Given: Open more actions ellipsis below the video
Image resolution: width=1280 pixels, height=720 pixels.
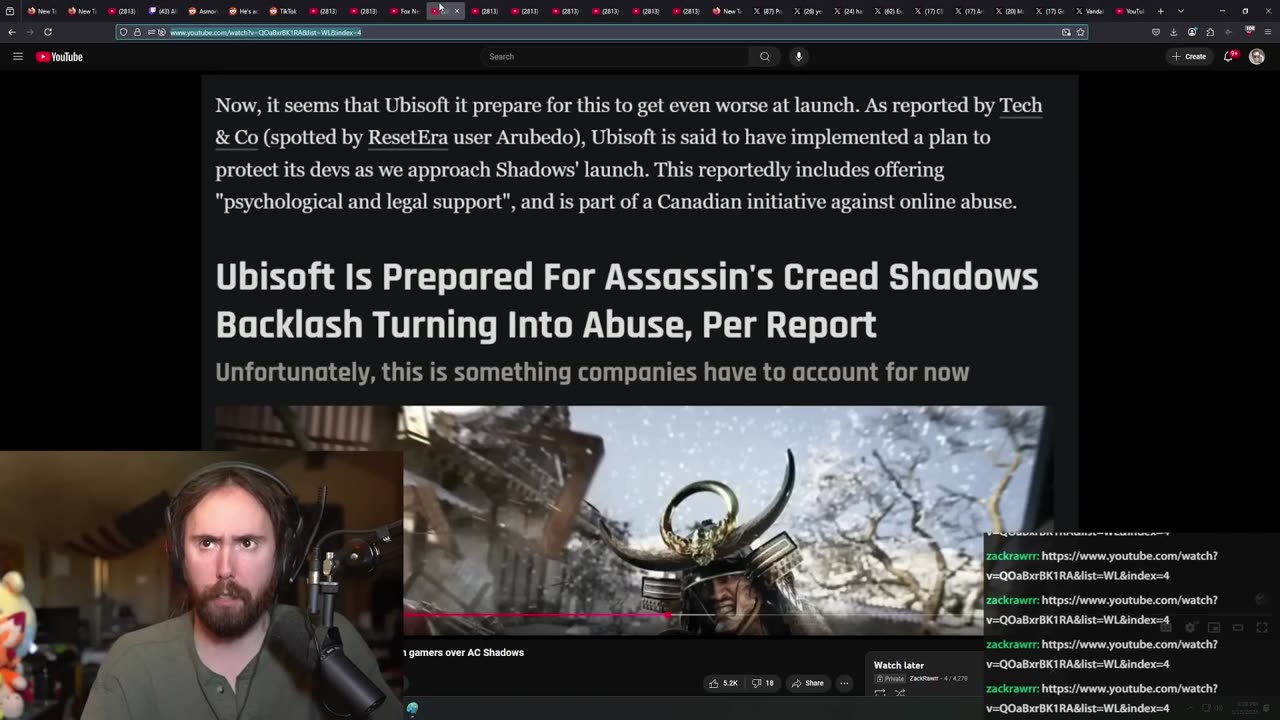Looking at the screenshot, I should coord(844,683).
